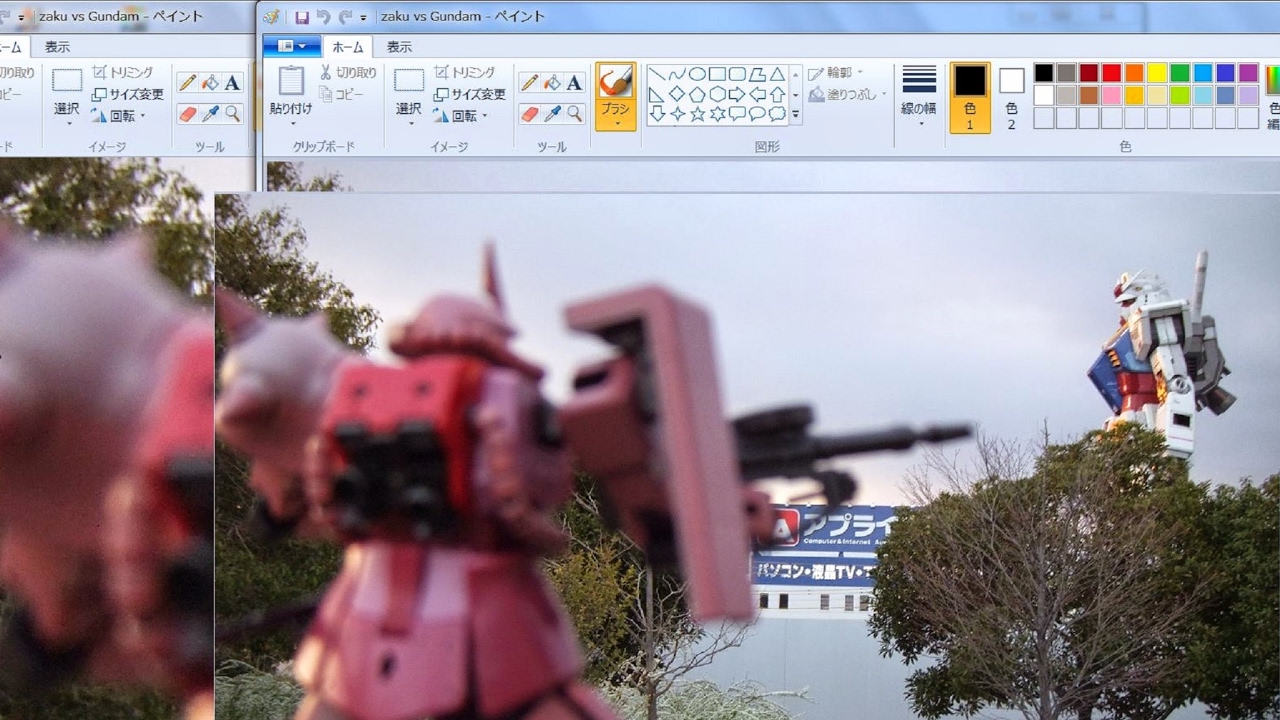The width and height of the screenshot is (1280, 720).
Task: Click サイズ変更 in left background Paint window
Action: [x=128, y=95]
